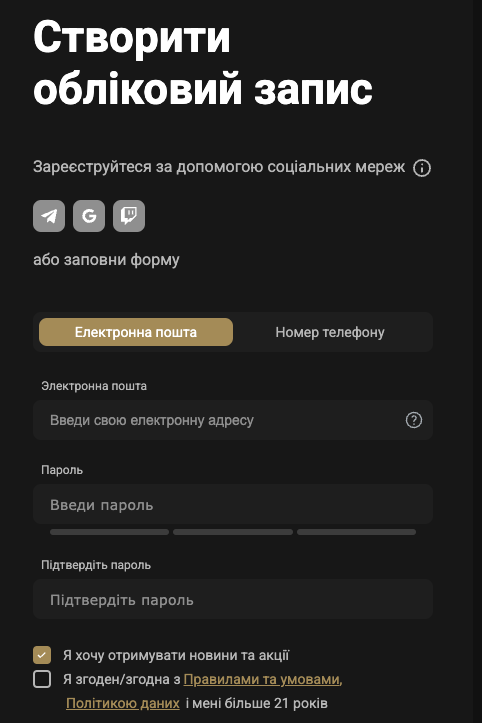Tick the terms agreement checkbox
This screenshot has height=723, width=482.
click(x=42, y=679)
